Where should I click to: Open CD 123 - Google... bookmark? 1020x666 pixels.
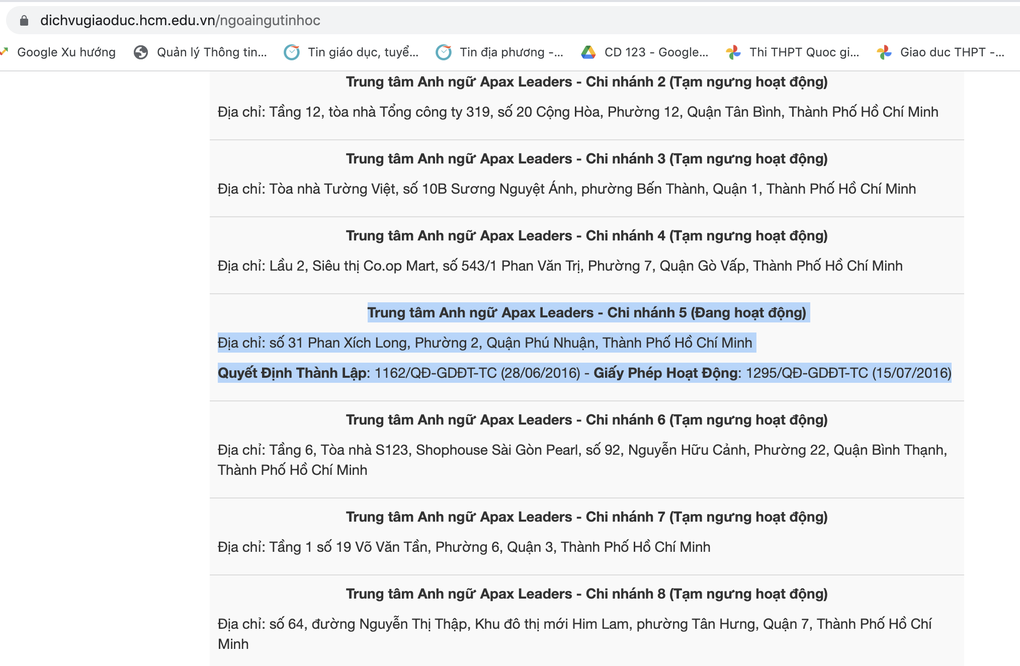(x=645, y=52)
